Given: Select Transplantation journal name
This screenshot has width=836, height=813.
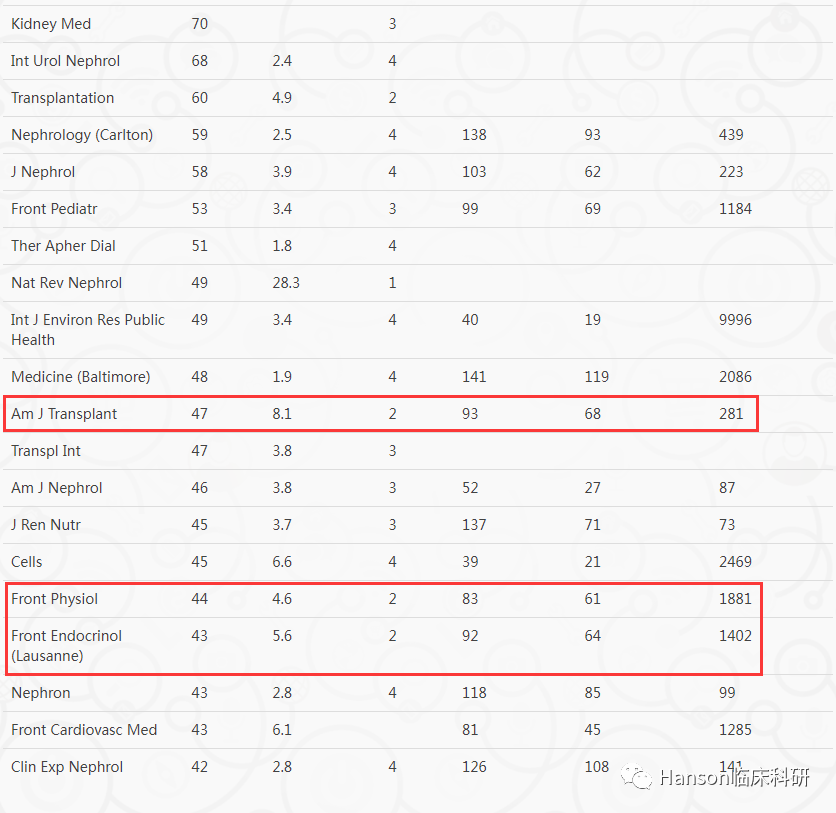Looking at the screenshot, I should (62, 98).
